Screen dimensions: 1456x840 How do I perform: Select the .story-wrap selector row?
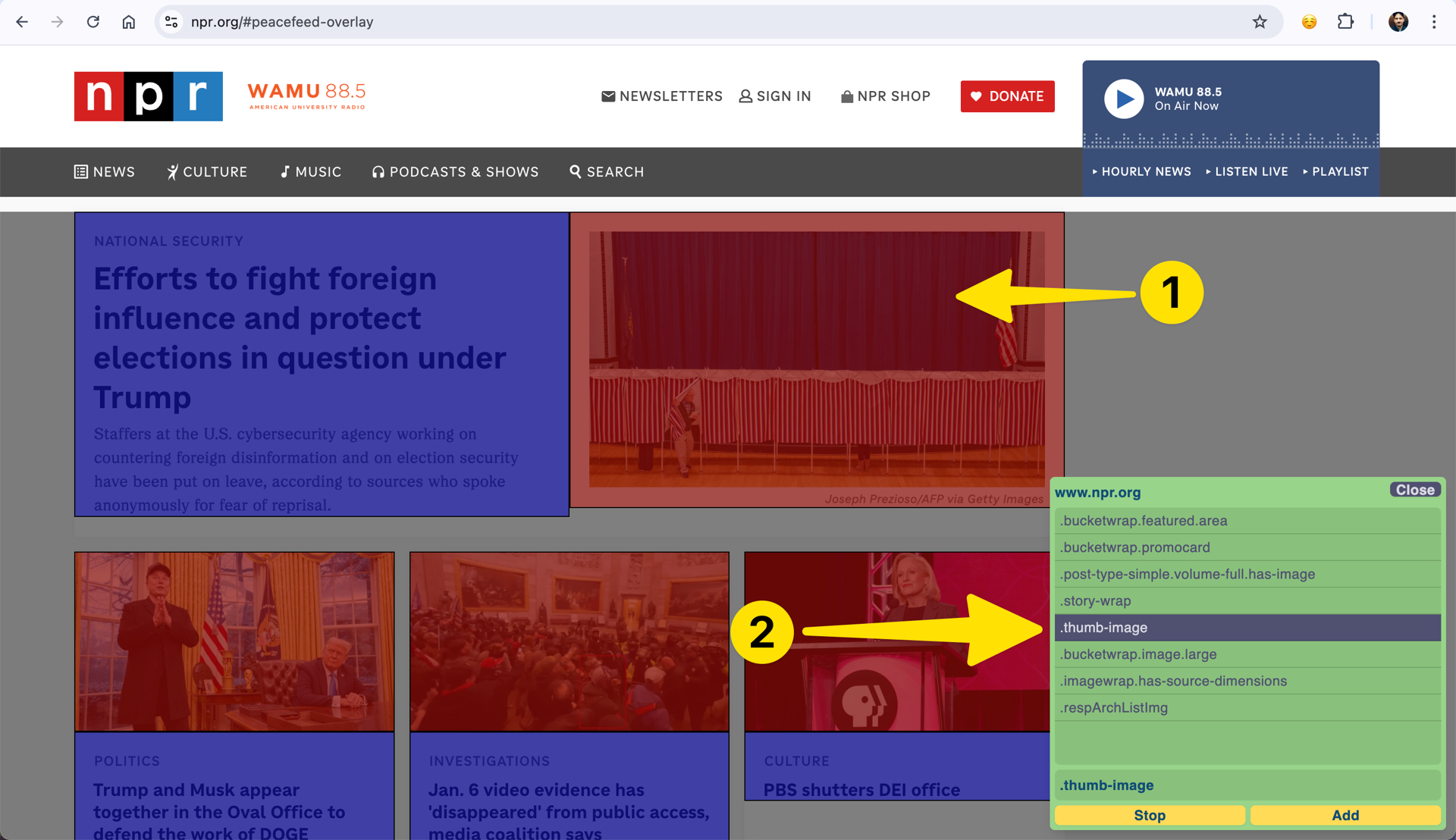pos(1247,600)
